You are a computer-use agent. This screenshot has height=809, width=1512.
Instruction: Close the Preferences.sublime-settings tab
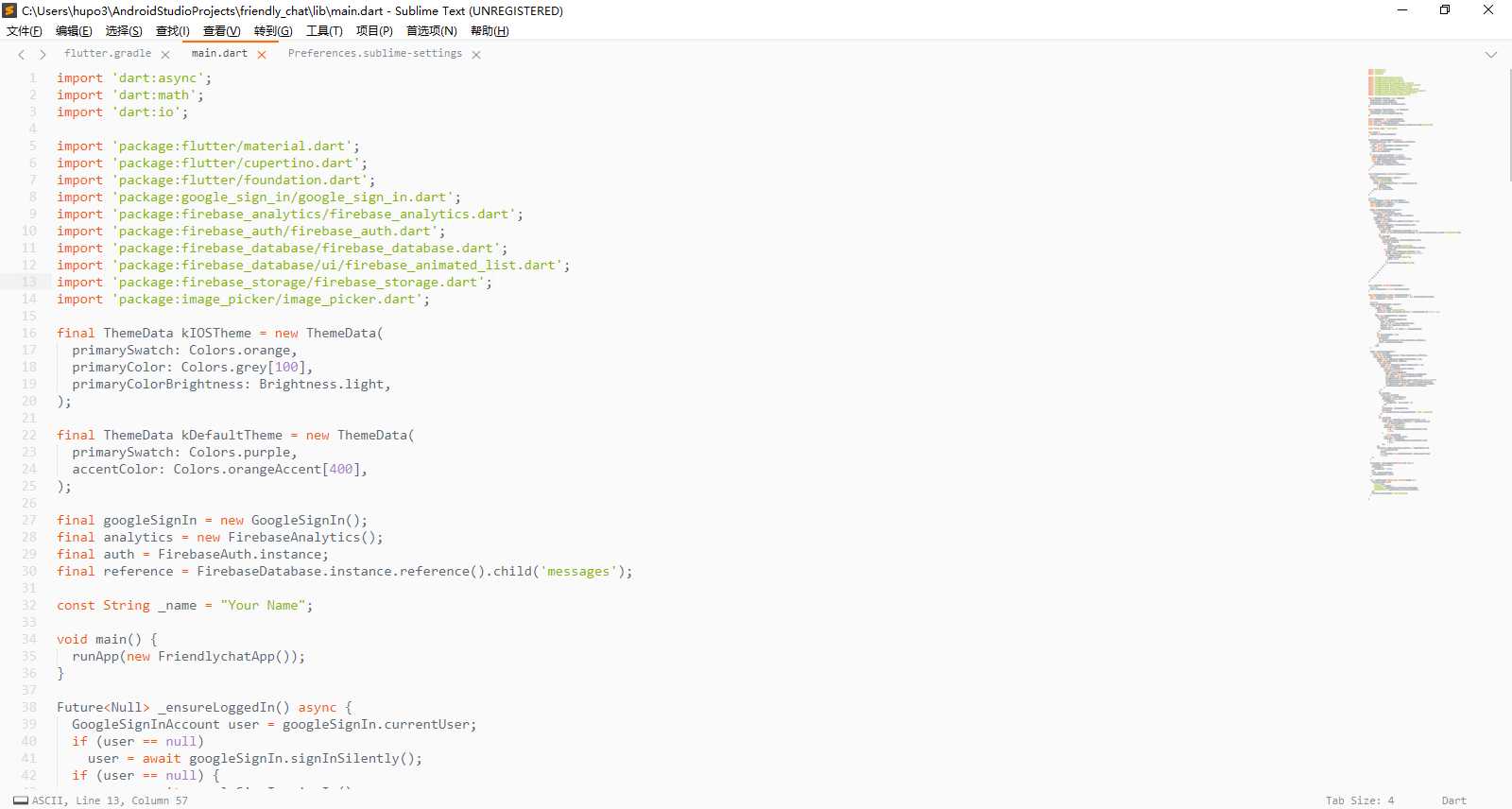476,55
